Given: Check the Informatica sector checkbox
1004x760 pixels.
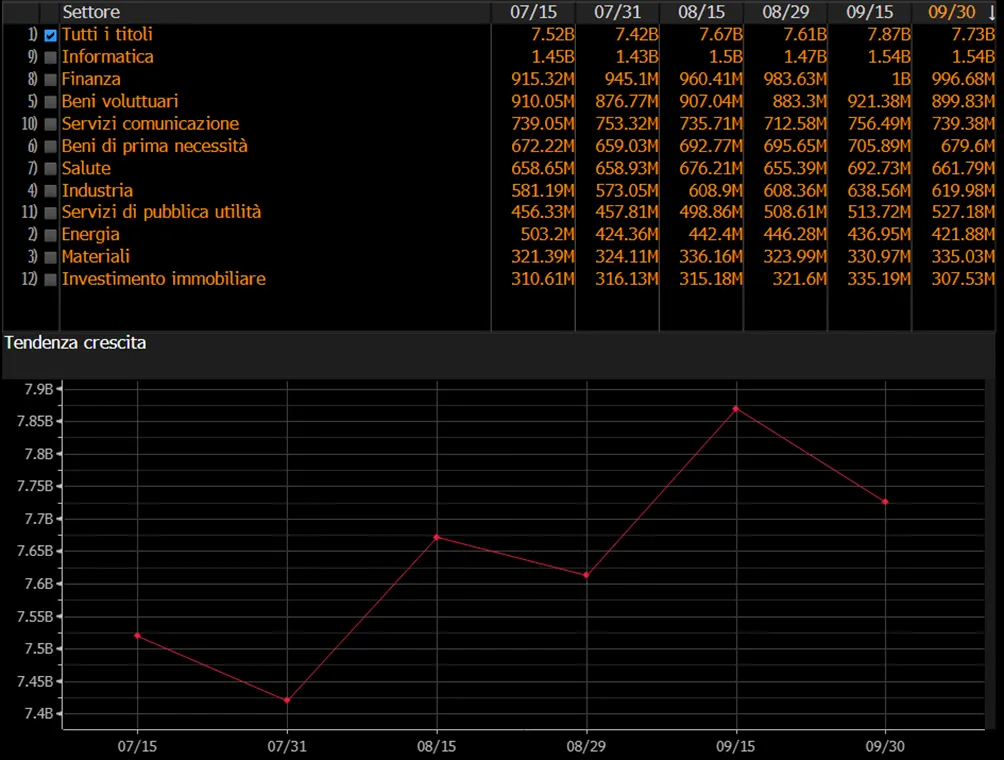Looking at the screenshot, I should [51, 58].
